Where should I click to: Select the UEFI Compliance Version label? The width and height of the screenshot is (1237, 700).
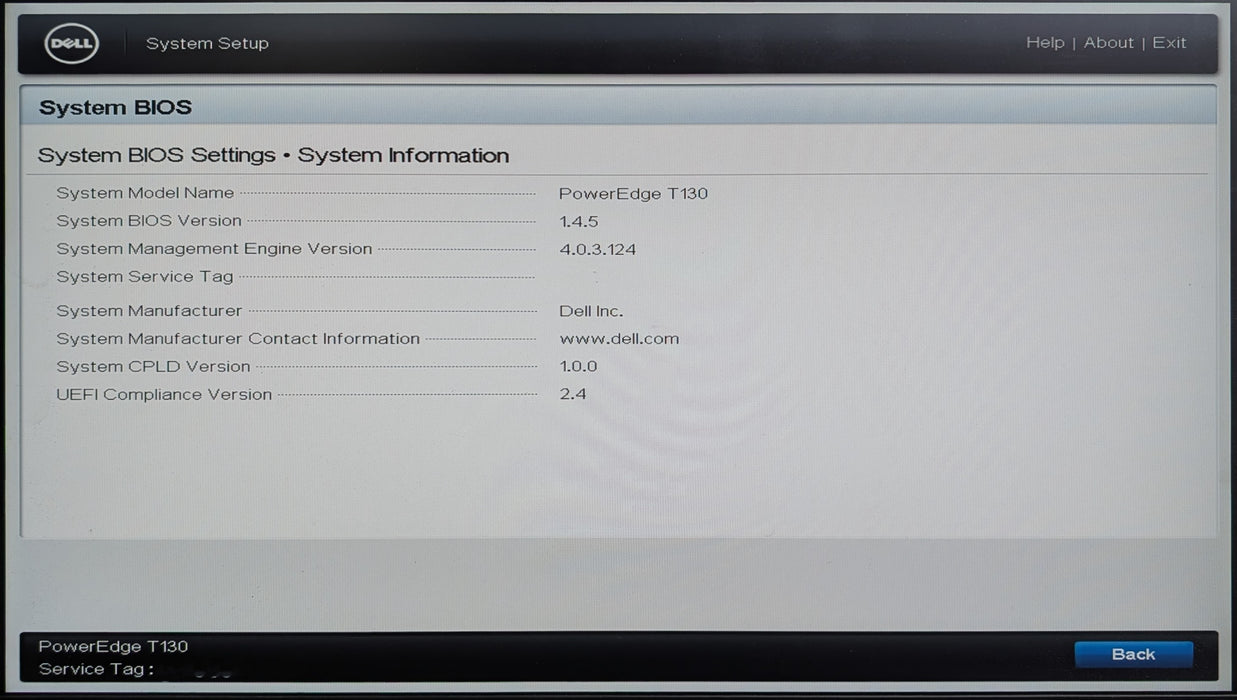click(164, 395)
